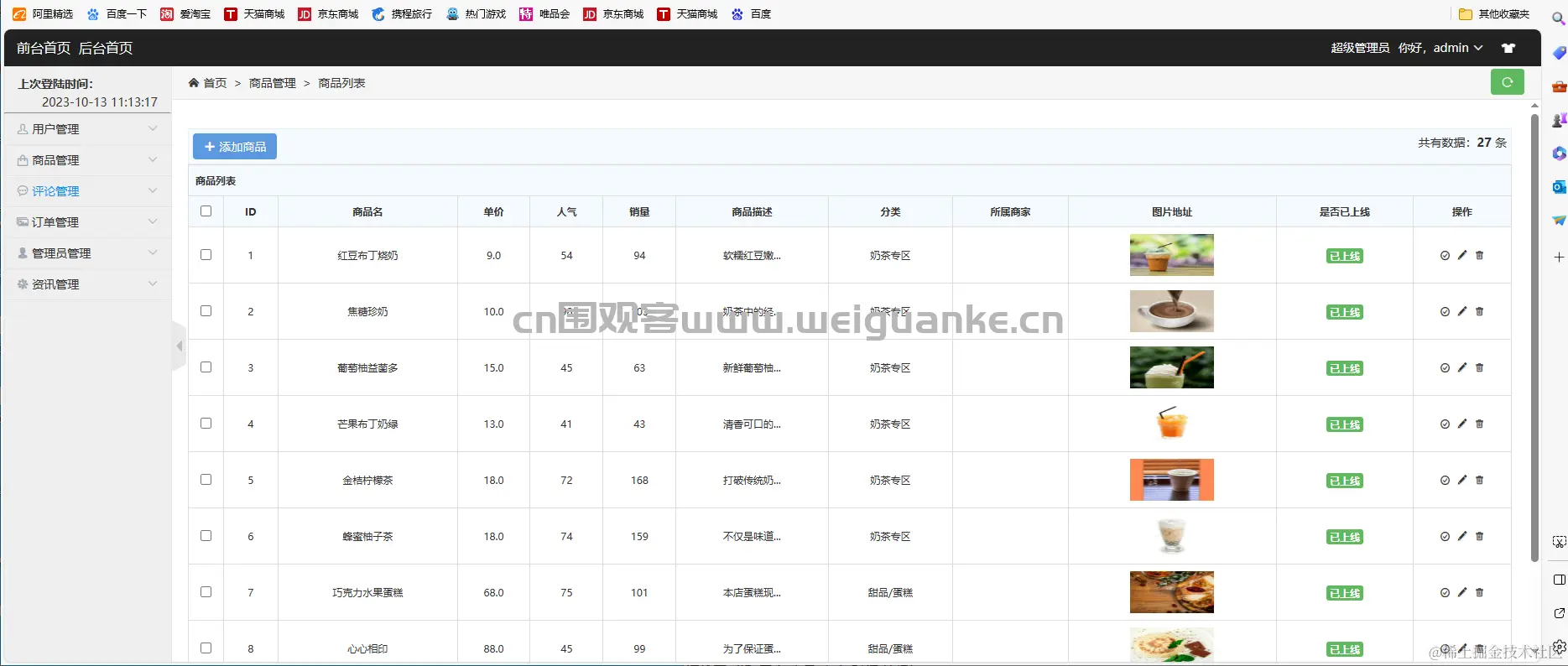
Task: Check the box for 心心相印 row
Action: pyautogui.click(x=206, y=648)
